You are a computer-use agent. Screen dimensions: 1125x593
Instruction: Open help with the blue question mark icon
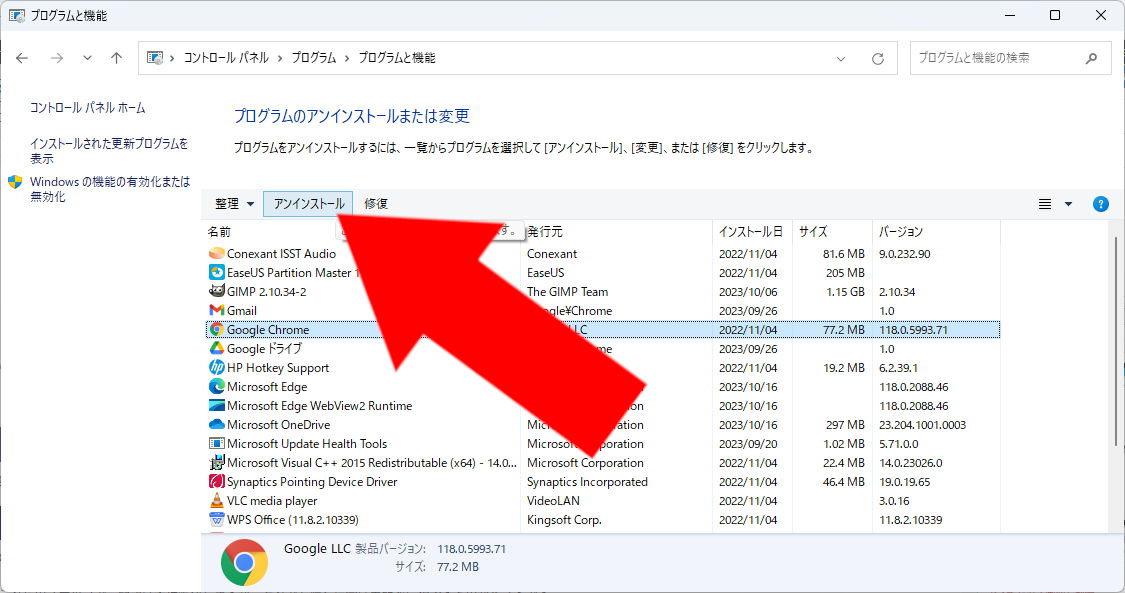[x=1101, y=204]
